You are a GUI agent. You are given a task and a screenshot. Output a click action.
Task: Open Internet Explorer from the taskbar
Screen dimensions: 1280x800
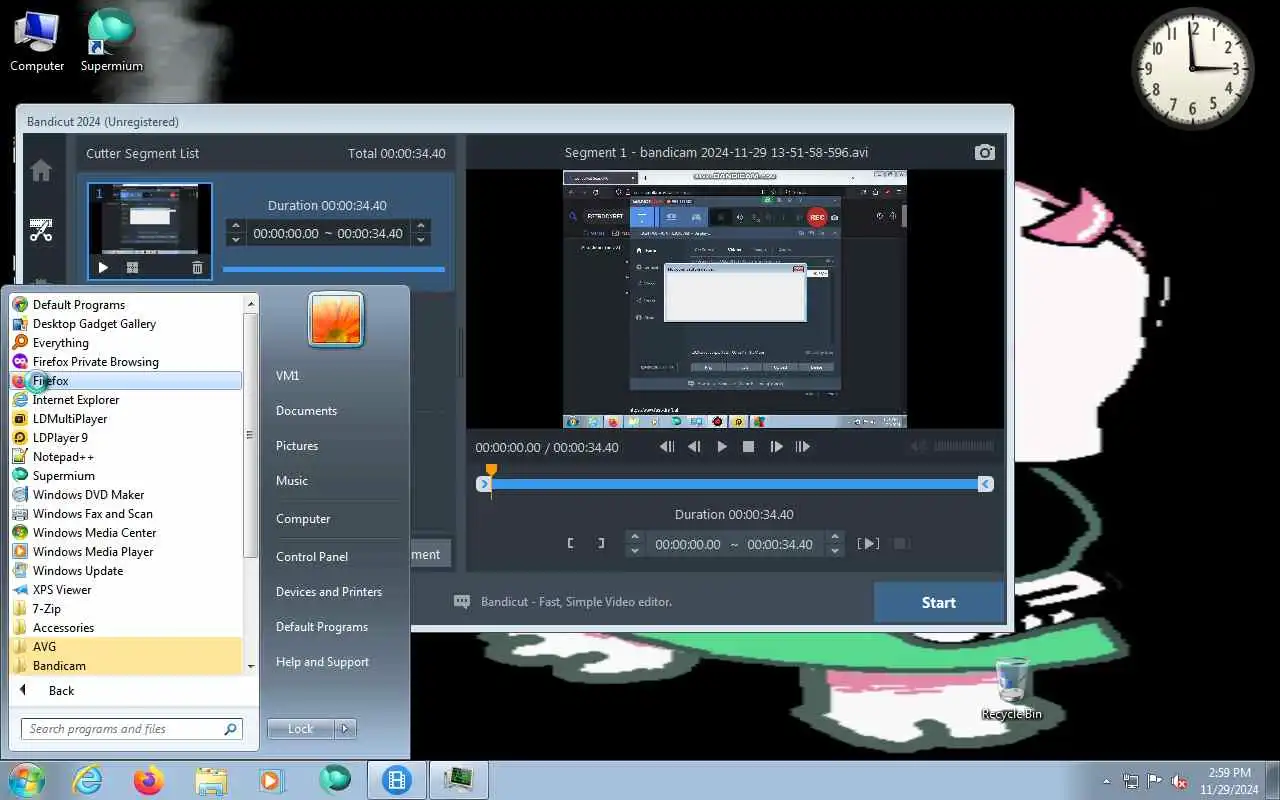click(x=87, y=779)
